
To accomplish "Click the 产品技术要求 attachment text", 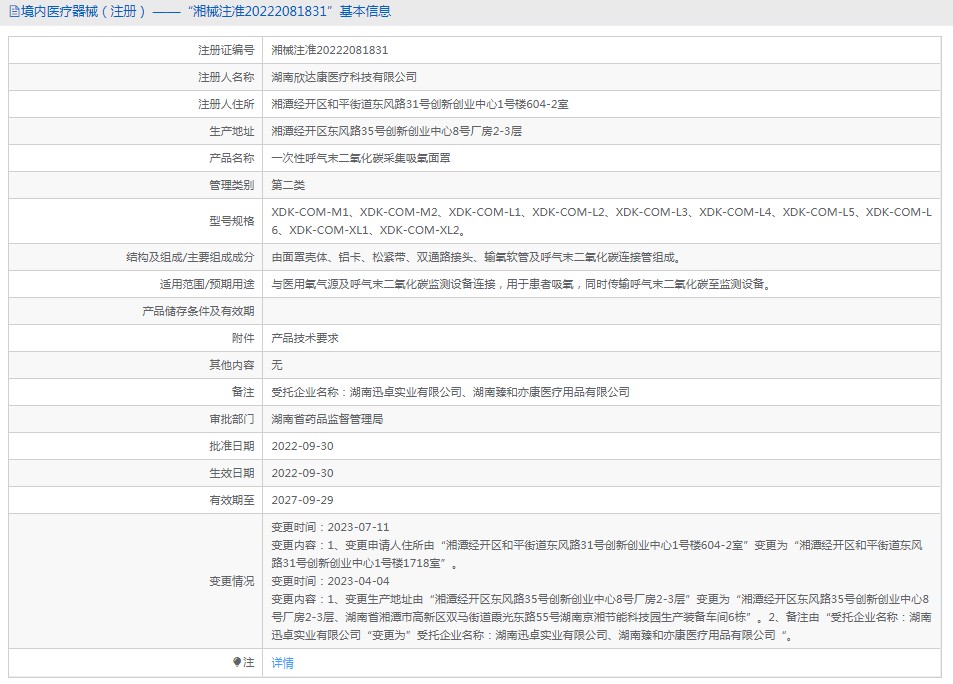I will pos(305,338).
